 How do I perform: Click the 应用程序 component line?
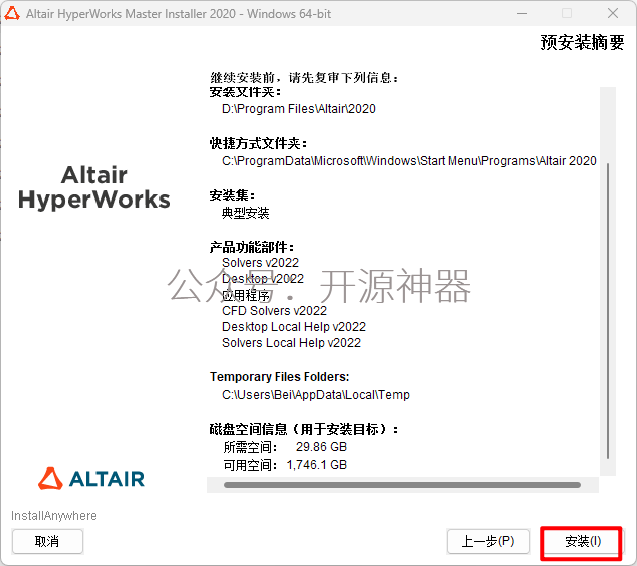[x=245, y=295]
